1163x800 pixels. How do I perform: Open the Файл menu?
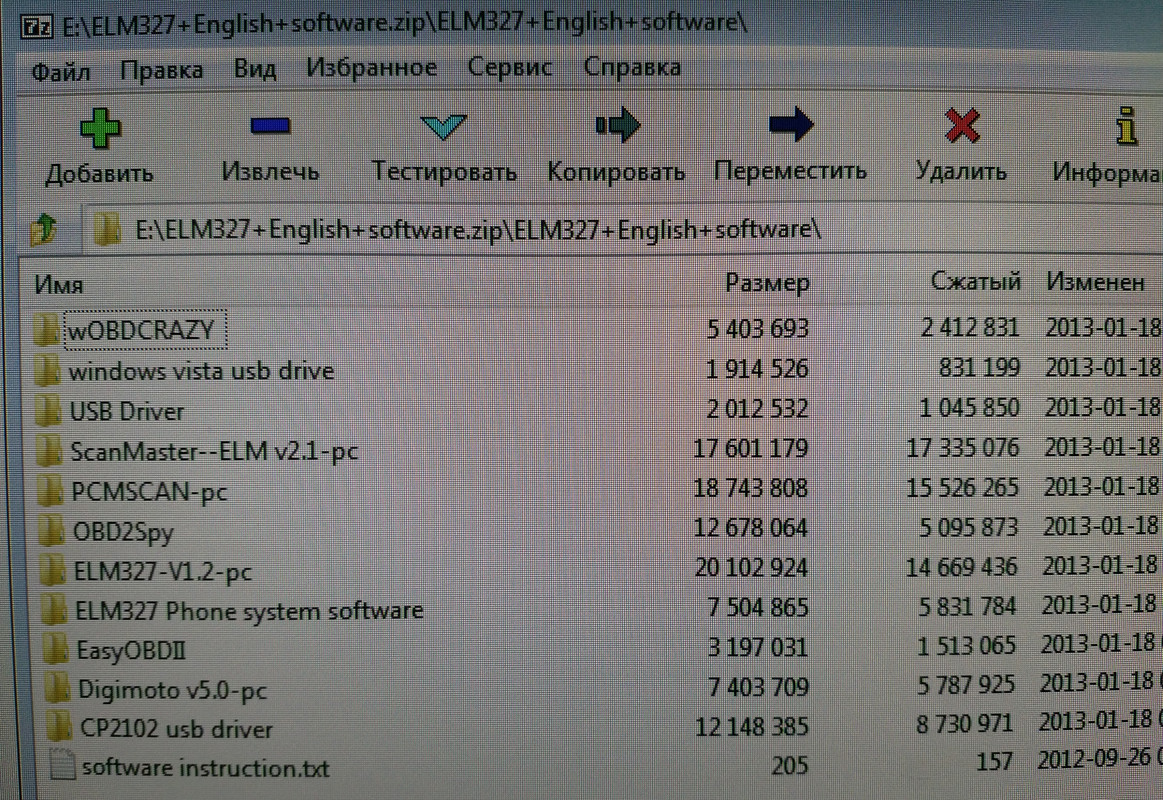pos(61,72)
